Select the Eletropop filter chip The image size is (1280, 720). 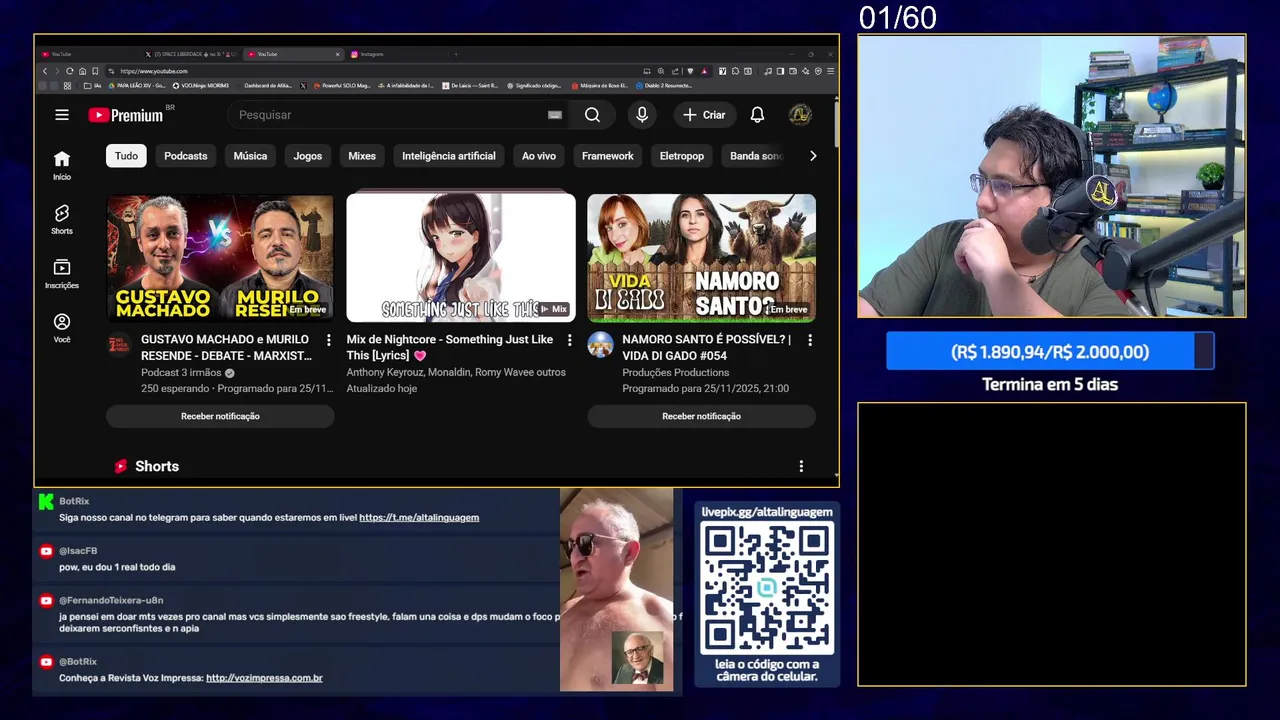pos(682,156)
